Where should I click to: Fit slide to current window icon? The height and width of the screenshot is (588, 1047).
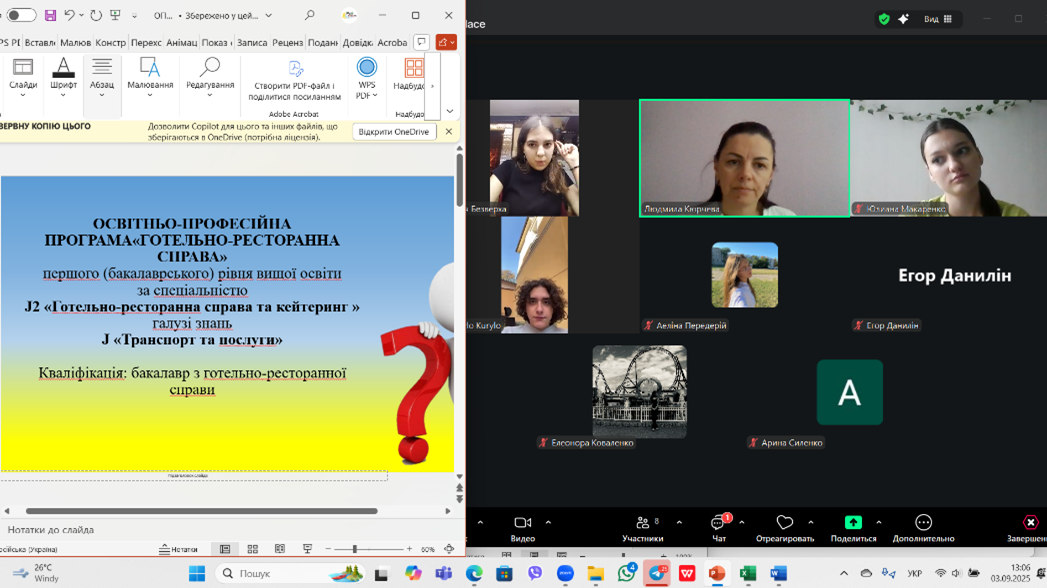click(x=449, y=549)
